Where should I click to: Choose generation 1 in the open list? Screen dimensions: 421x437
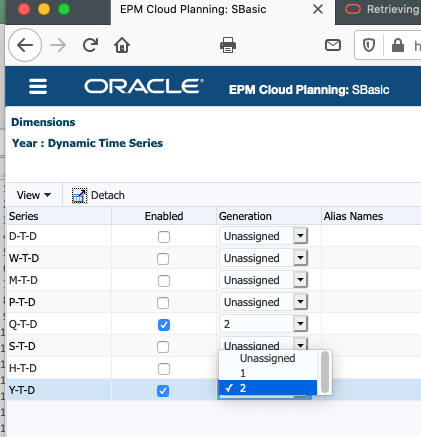[268, 373]
